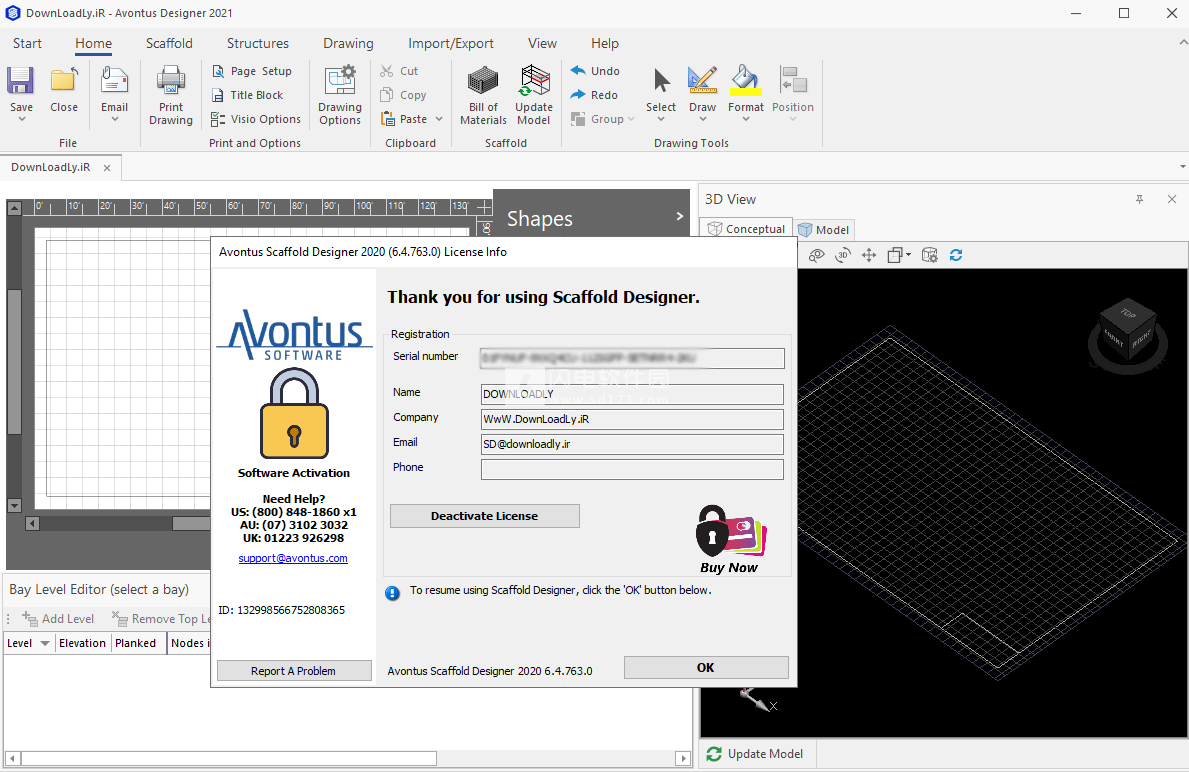Click the Copy icon

tap(387, 95)
